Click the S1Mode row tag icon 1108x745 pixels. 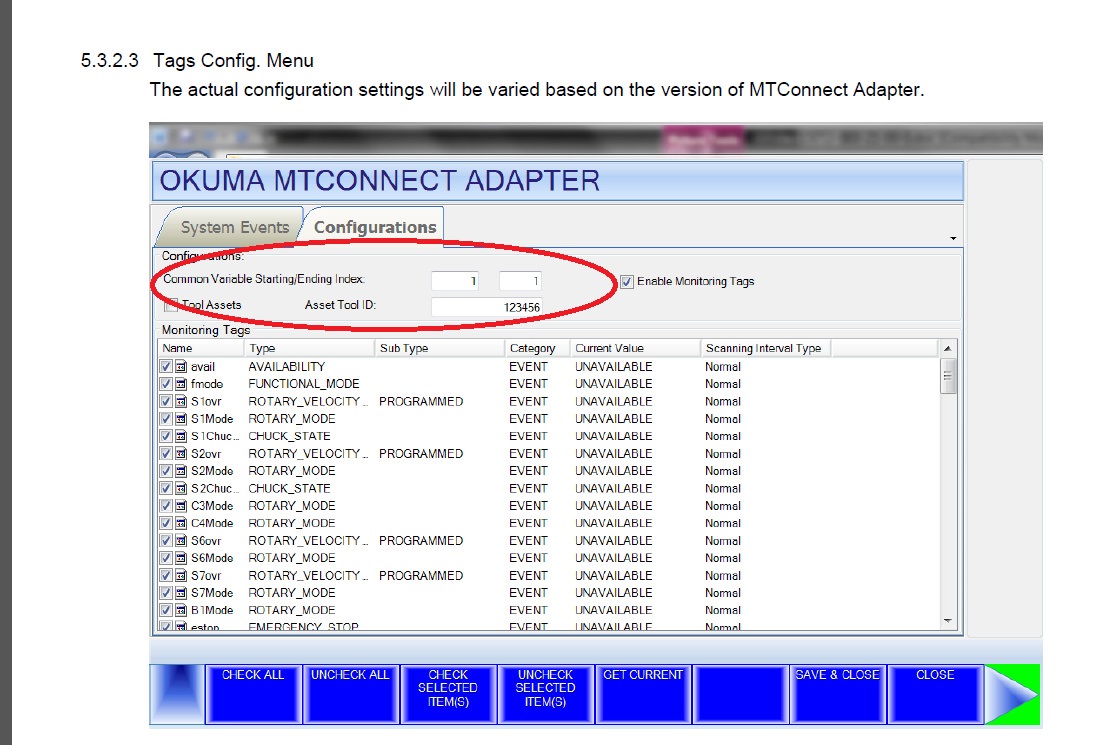(x=181, y=419)
